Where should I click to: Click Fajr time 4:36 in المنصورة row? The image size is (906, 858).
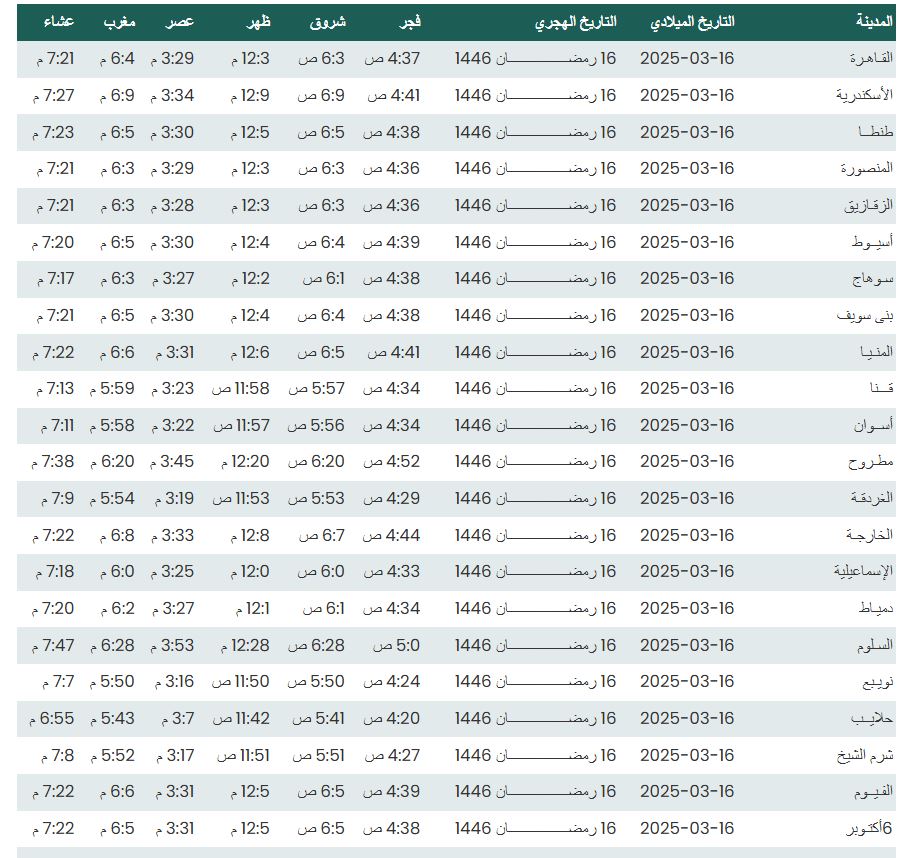tap(391, 169)
